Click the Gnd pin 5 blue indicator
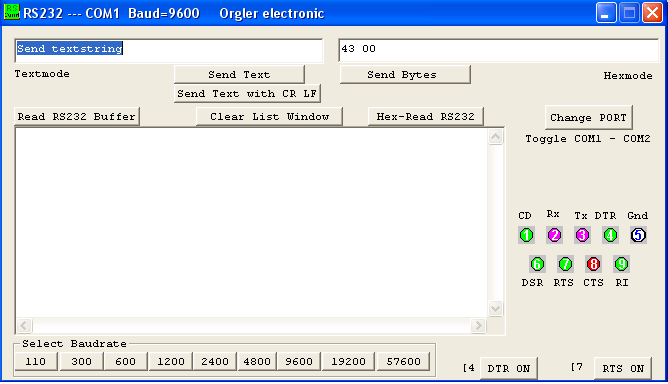The width and height of the screenshot is (668, 384). pyautogui.click(x=638, y=235)
